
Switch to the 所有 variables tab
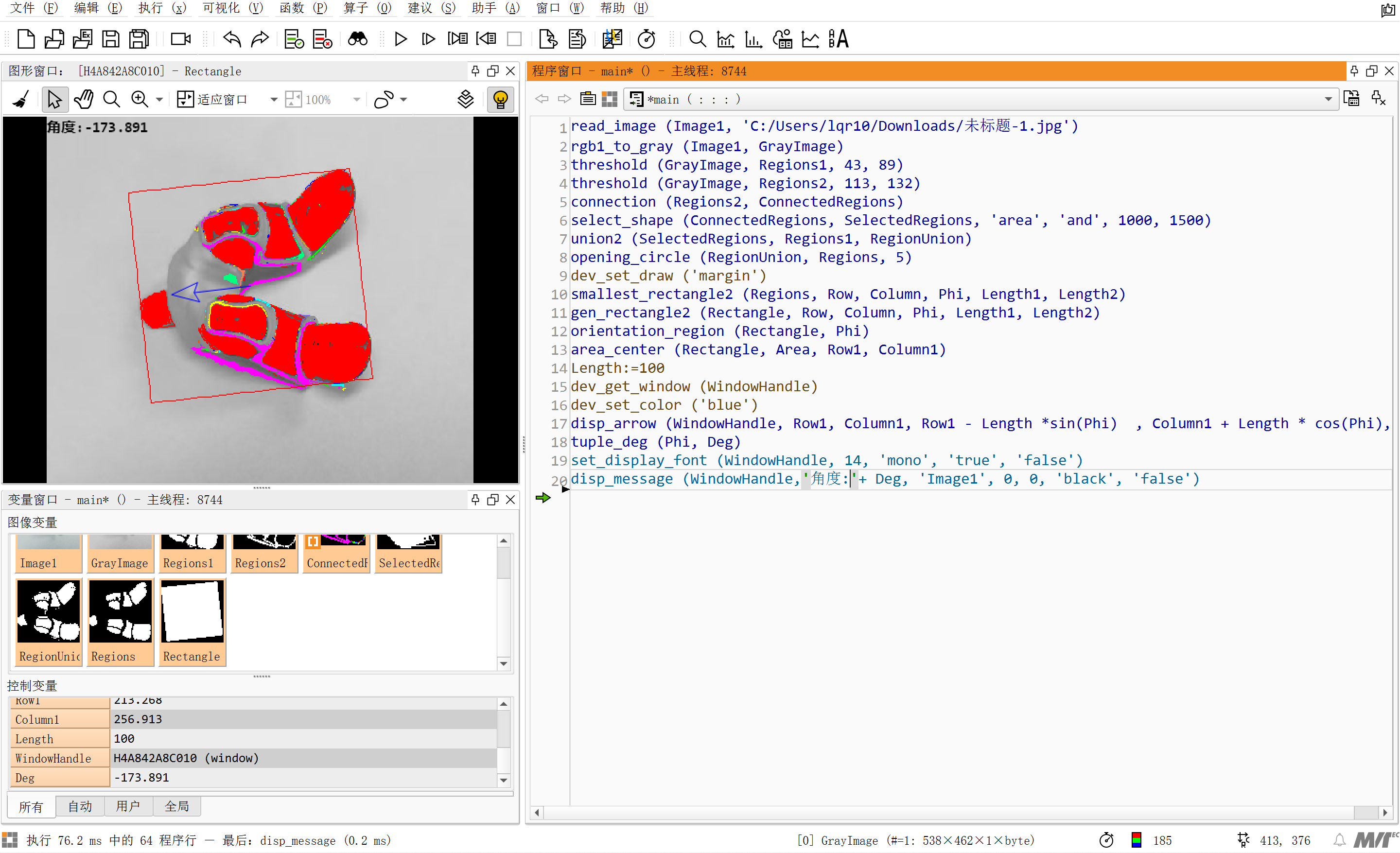31,806
